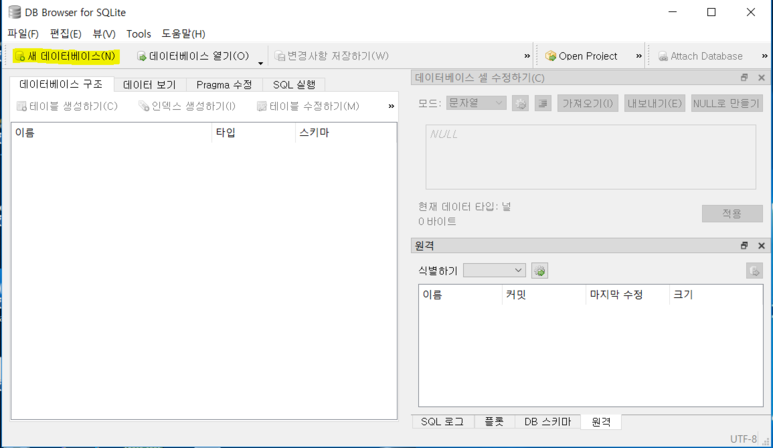
Task: Switch to the 데이터 보기 tab
Action: [149, 85]
